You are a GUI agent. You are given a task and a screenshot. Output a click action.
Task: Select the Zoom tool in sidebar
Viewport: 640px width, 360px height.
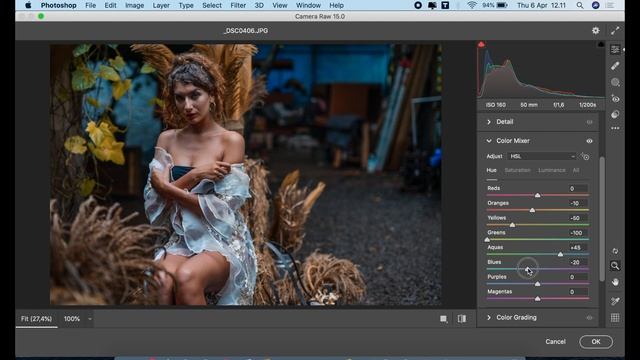click(615, 266)
